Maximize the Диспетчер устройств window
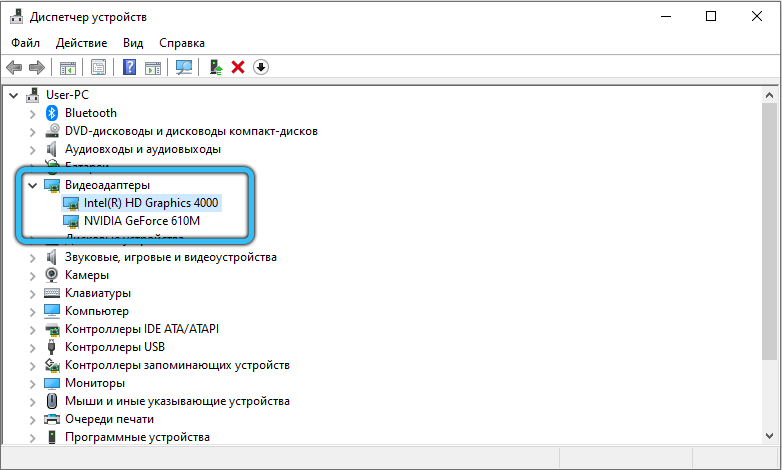782x470 pixels. pyautogui.click(x=711, y=16)
